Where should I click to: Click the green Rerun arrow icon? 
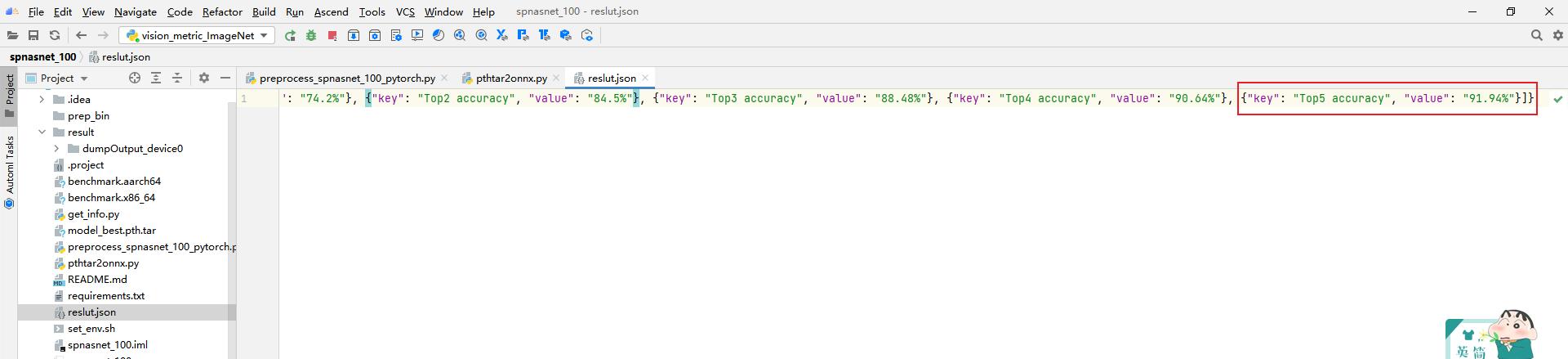click(x=290, y=35)
